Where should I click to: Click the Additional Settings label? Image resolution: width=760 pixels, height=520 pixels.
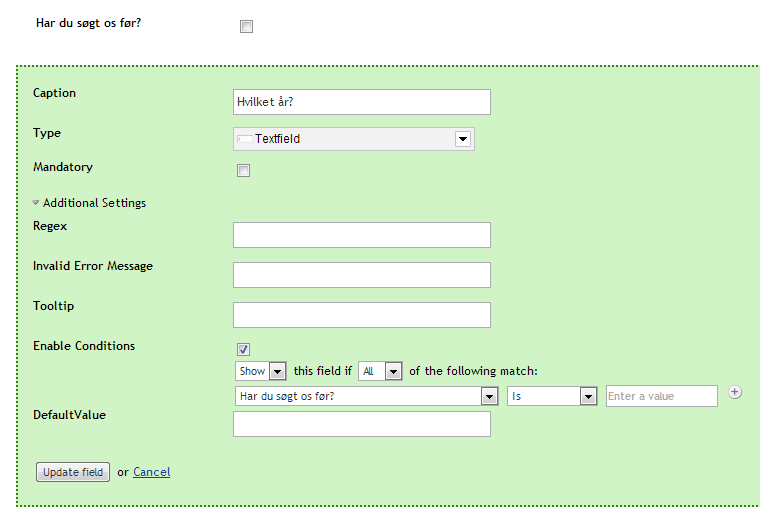click(95, 203)
